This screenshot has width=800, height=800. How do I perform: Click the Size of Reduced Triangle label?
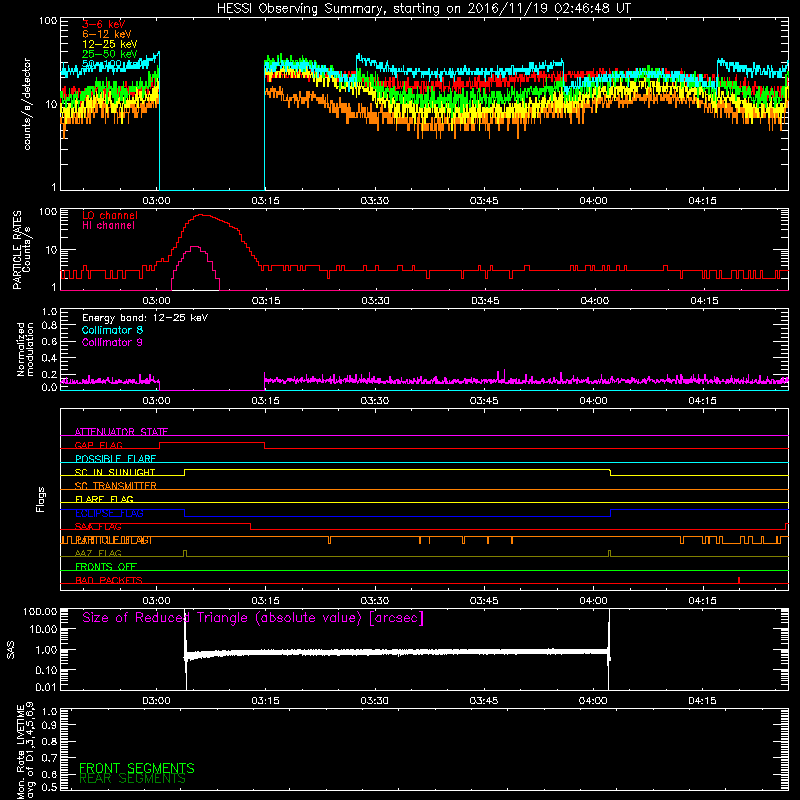[x=253, y=618]
